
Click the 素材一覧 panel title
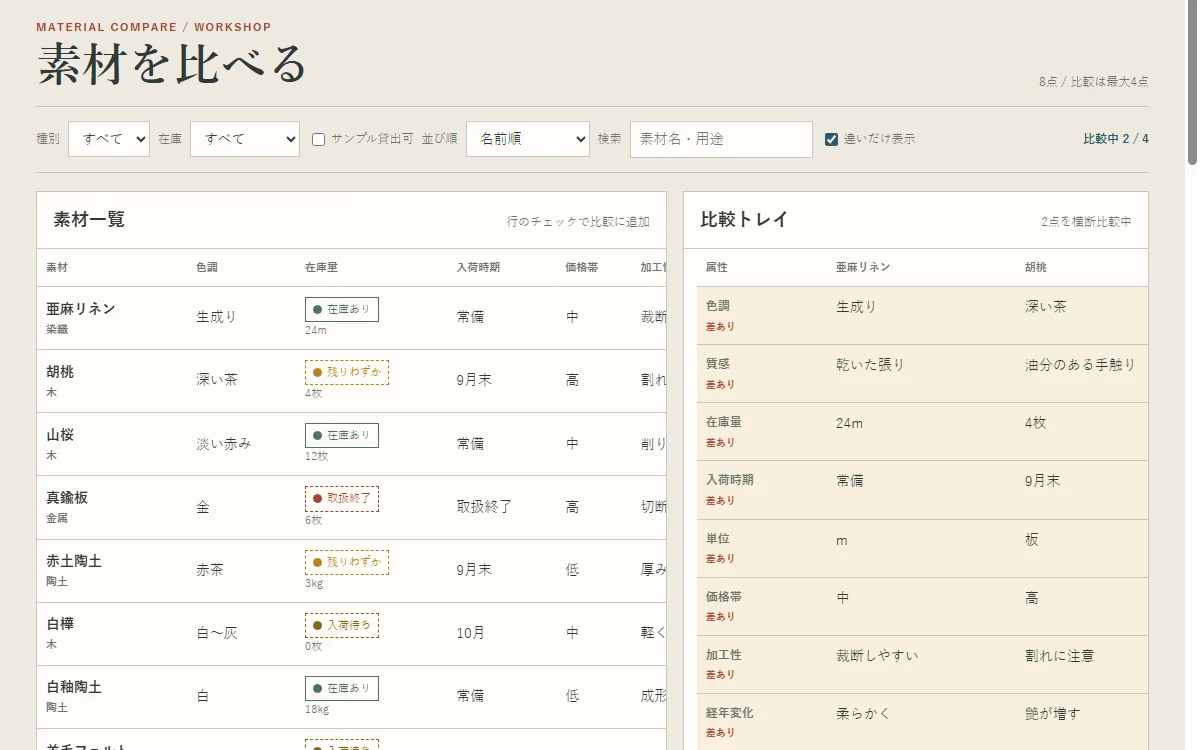[x=89, y=220]
